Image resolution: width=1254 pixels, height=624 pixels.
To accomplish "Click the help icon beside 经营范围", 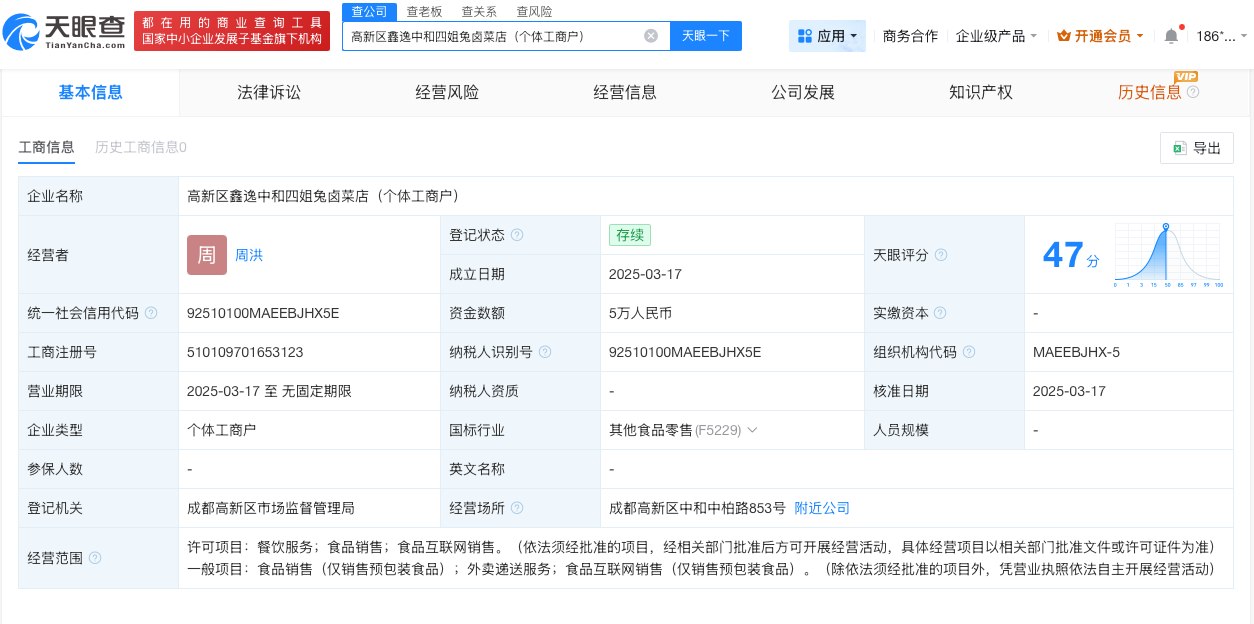I will pos(95,558).
